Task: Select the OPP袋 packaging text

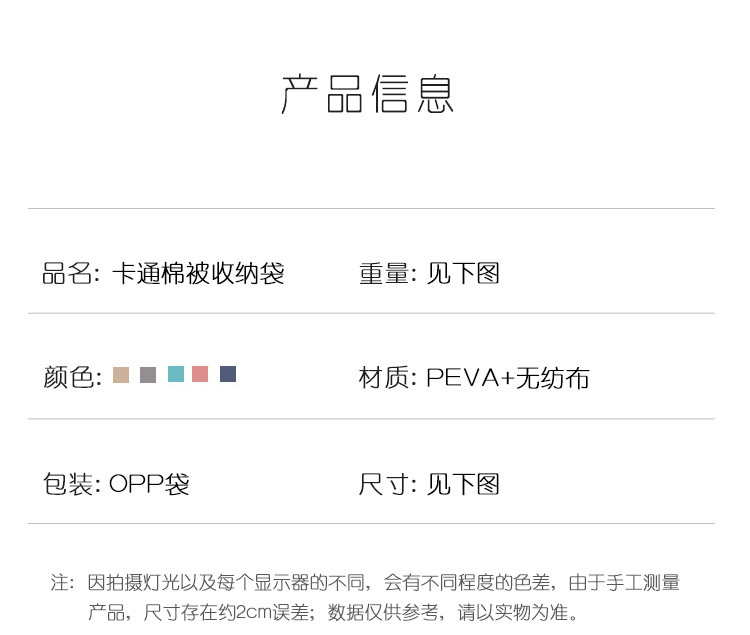Action: click(x=149, y=484)
